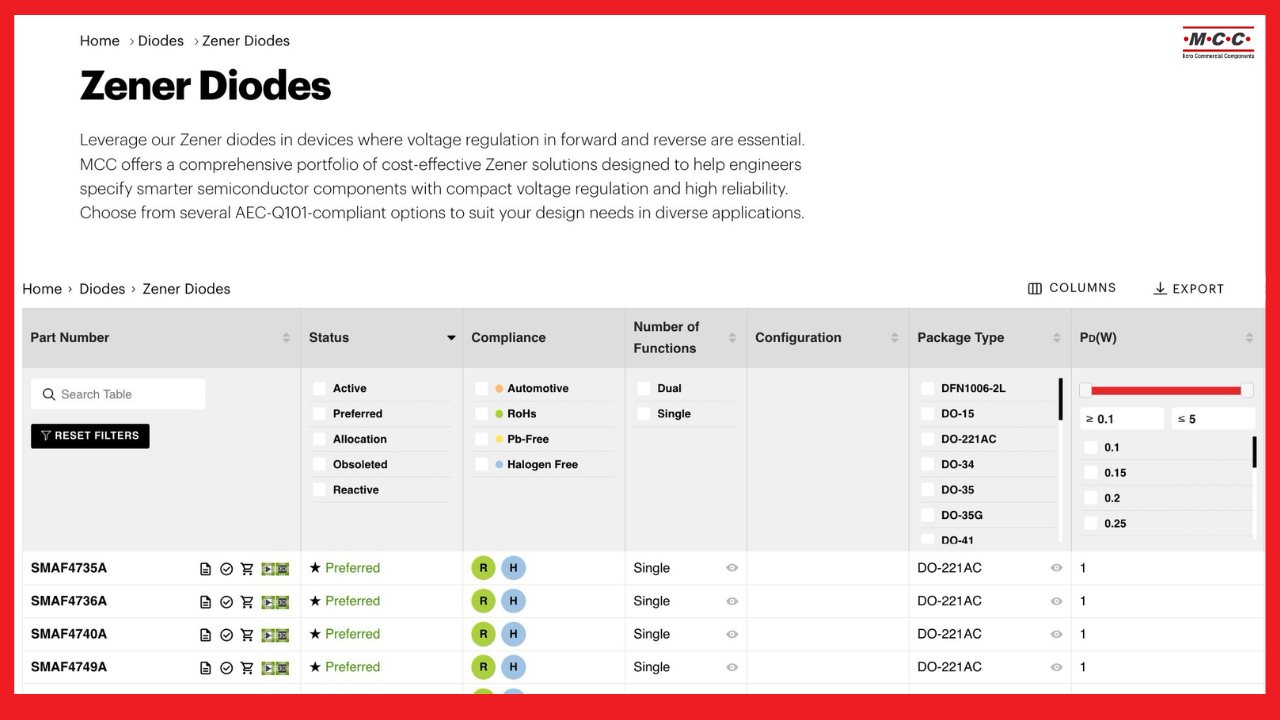The height and width of the screenshot is (720, 1280).
Task: Check the Automotive compliance filter
Action: tap(482, 388)
